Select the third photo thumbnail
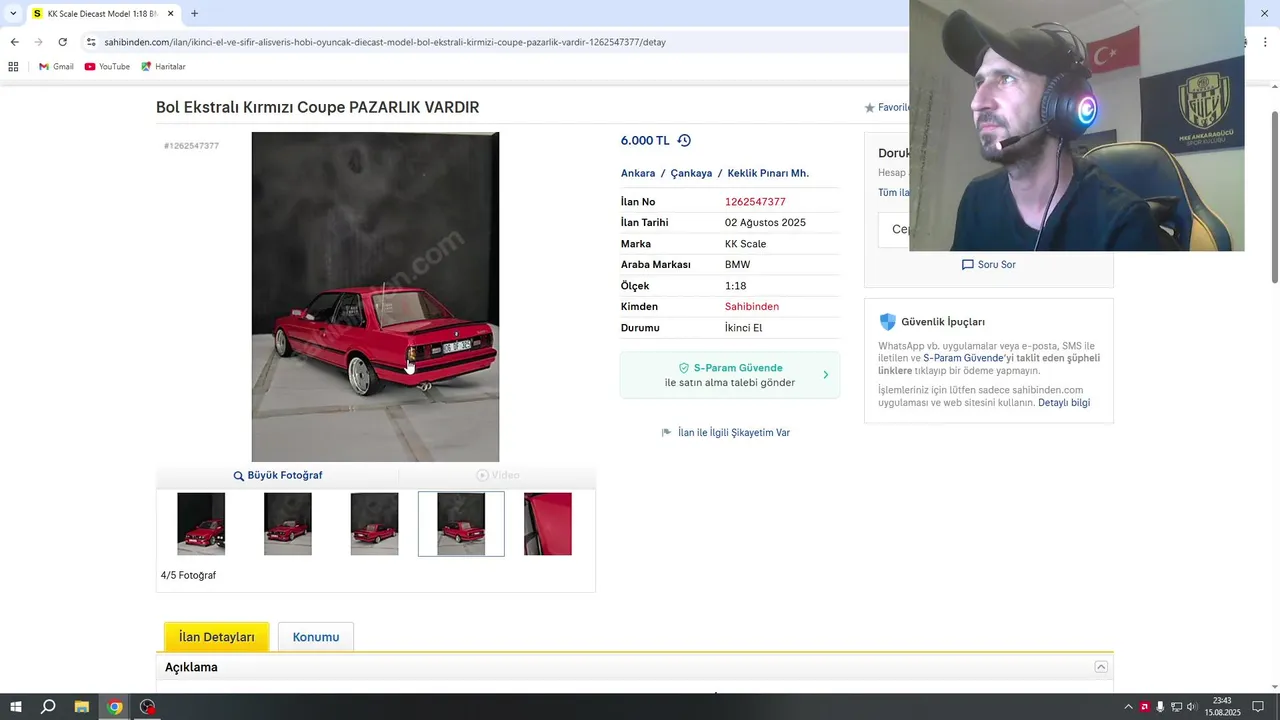 [374, 524]
